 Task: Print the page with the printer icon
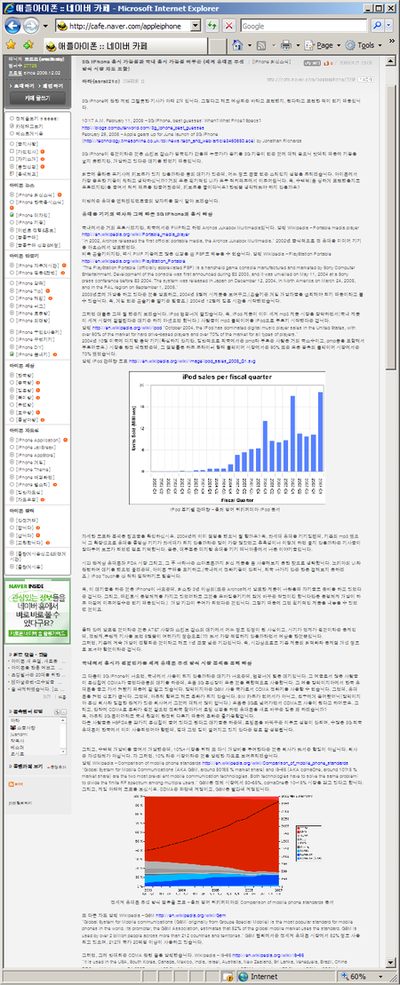click(286, 45)
